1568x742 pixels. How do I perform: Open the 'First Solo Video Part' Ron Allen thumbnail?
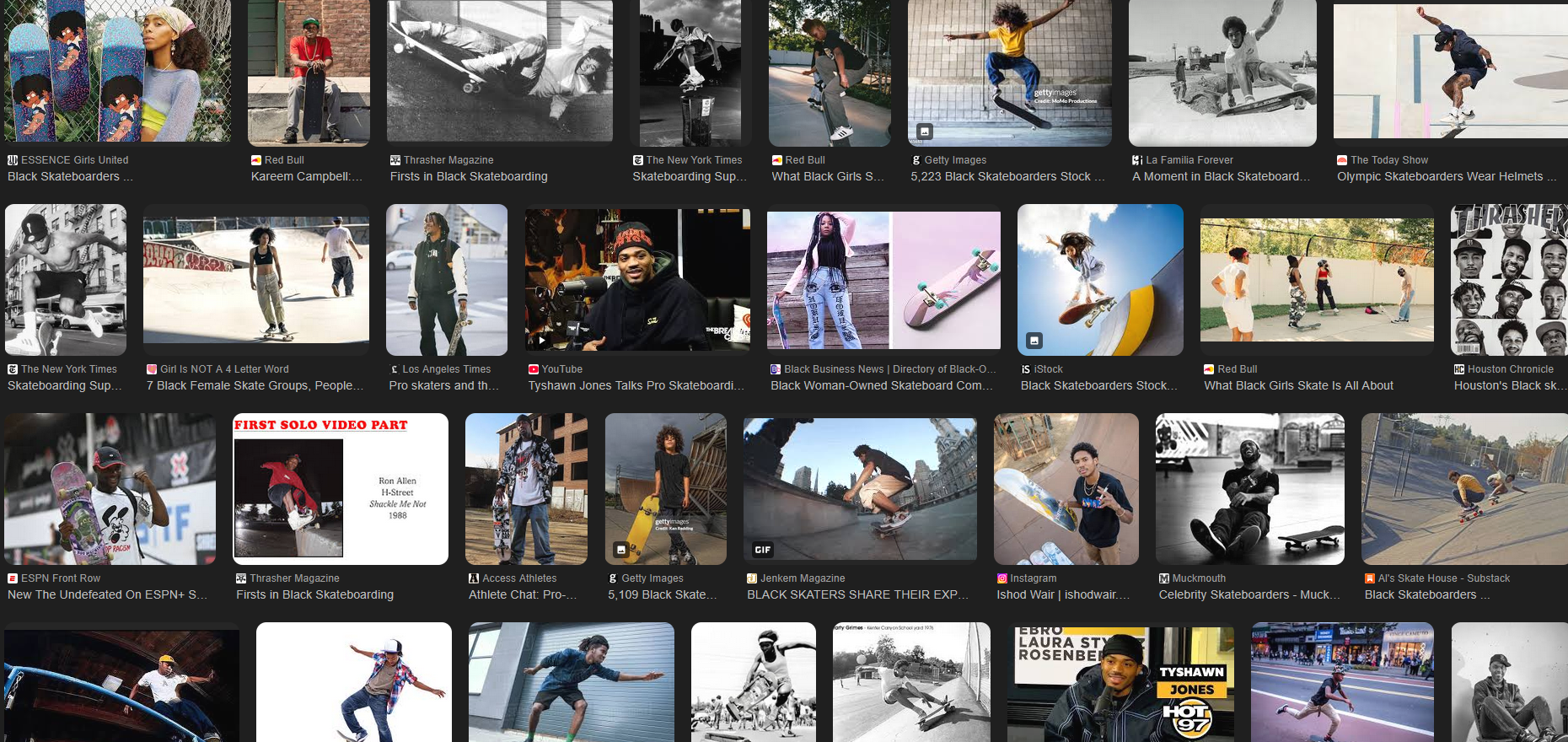(341, 489)
